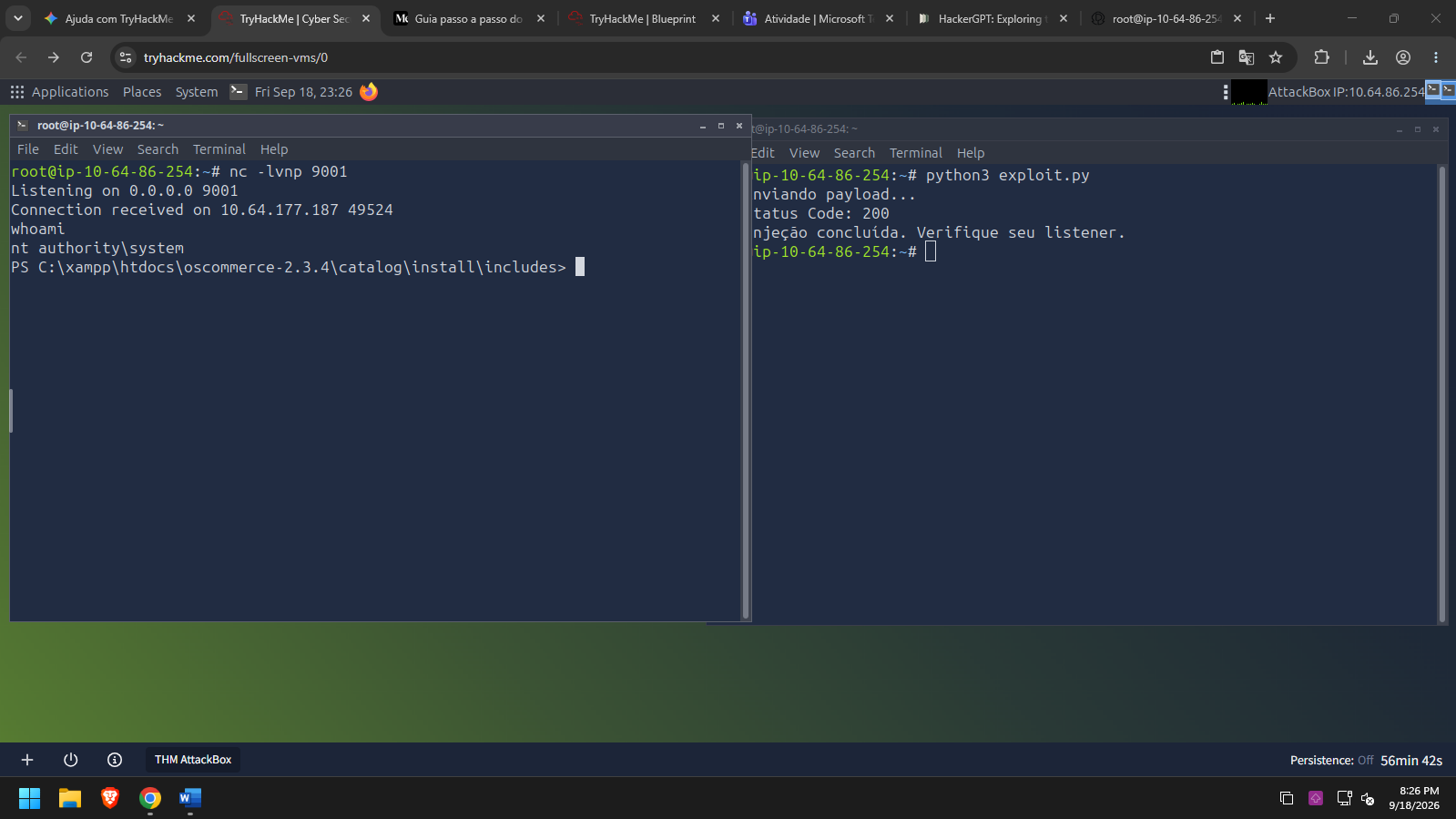Open Brave browser from taskbar
The width and height of the screenshot is (1456, 819).
coord(110,798)
